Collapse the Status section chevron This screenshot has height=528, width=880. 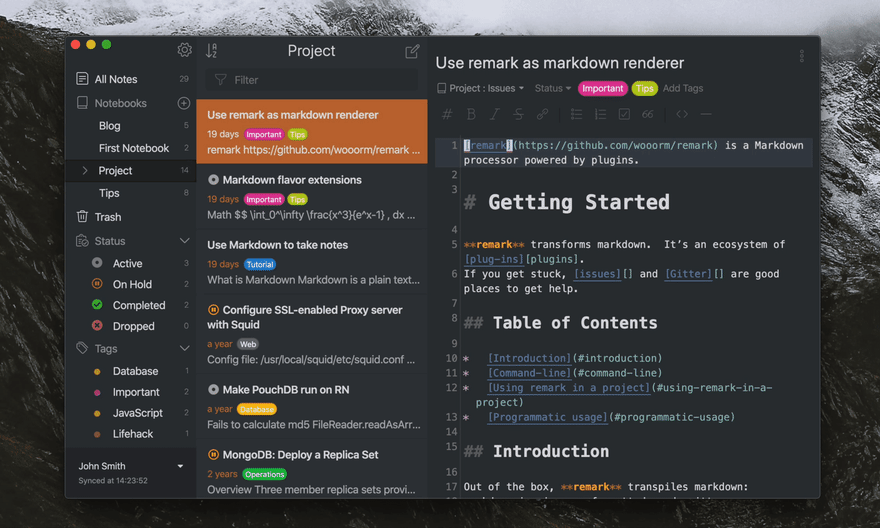[x=184, y=241]
